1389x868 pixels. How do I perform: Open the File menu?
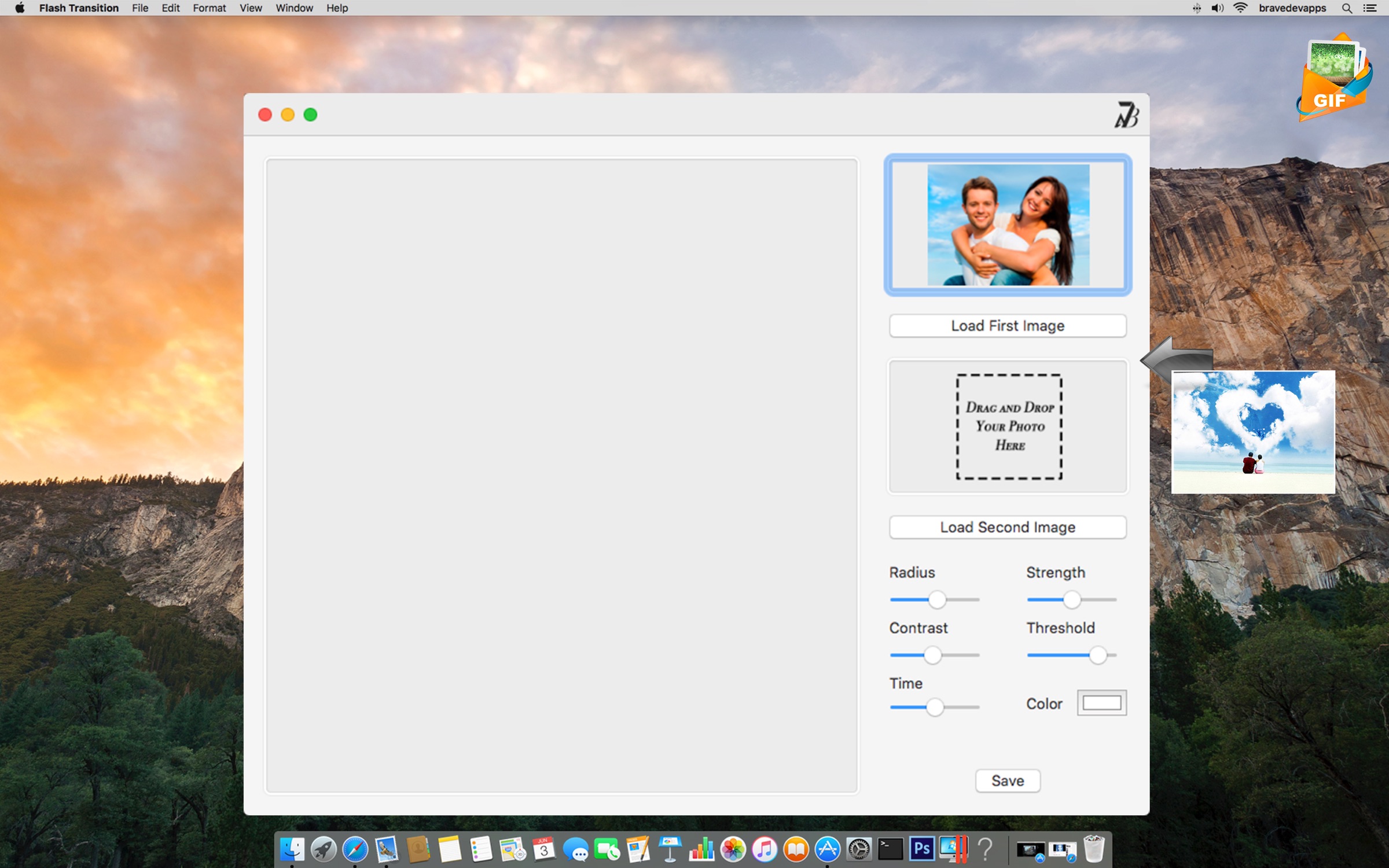tap(139, 8)
